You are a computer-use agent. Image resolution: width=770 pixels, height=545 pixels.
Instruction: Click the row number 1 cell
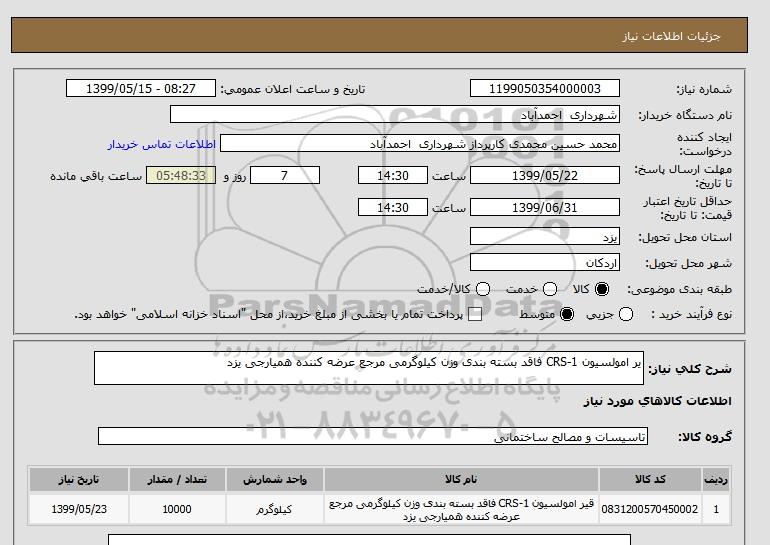716,509
